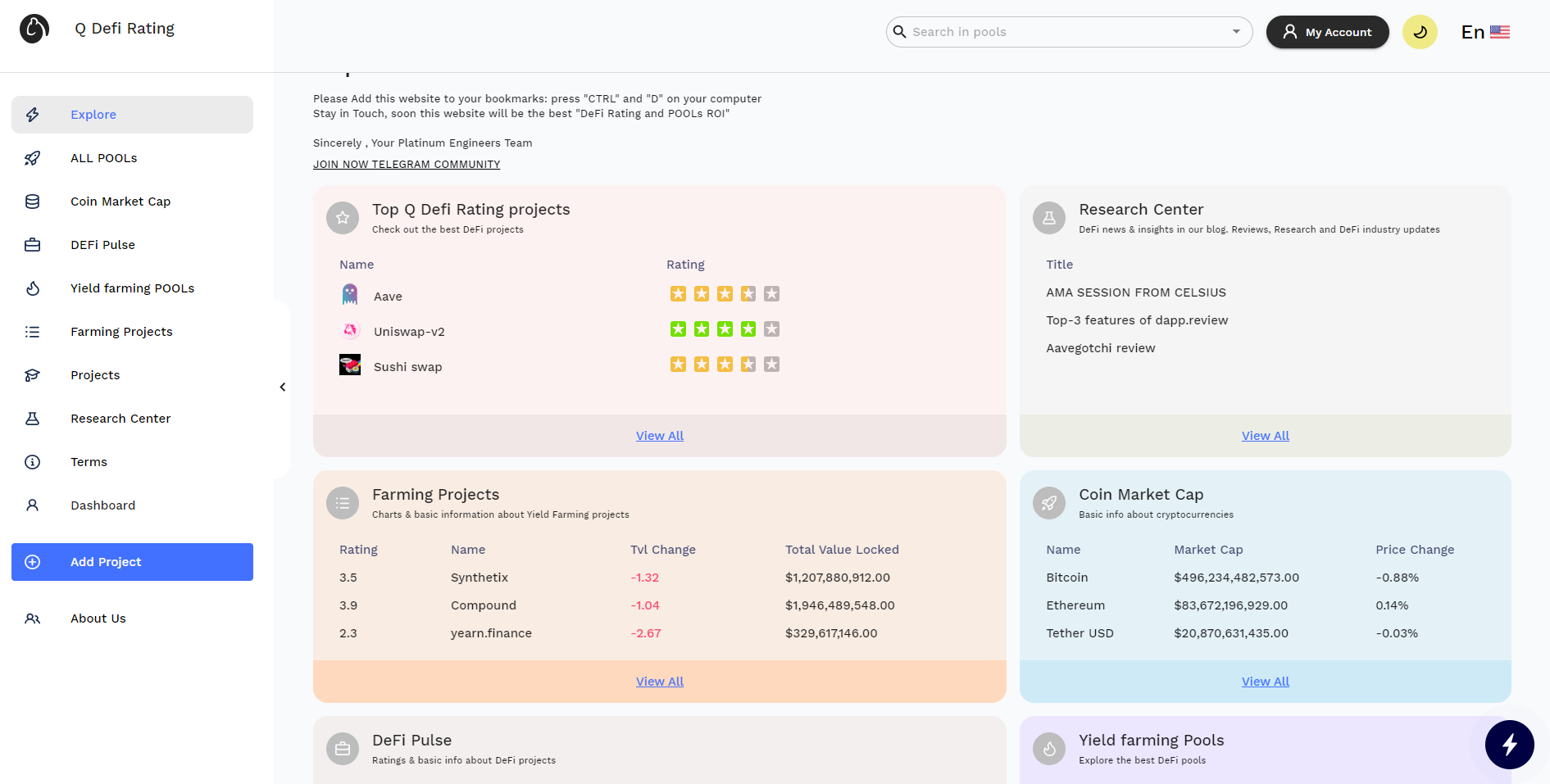Click the first star of Aave rating

(x=678, y=293)
